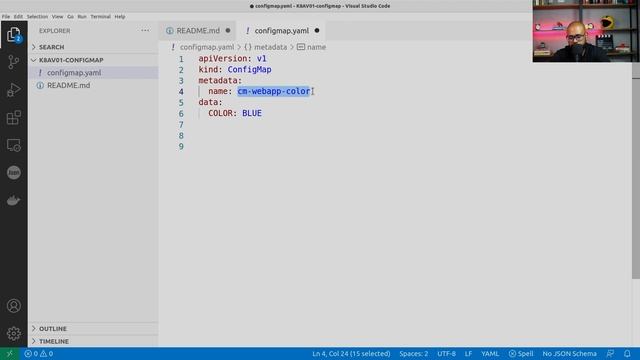
Task: Open Explorer views and more actions ellipsis
Action: point(145,31)
